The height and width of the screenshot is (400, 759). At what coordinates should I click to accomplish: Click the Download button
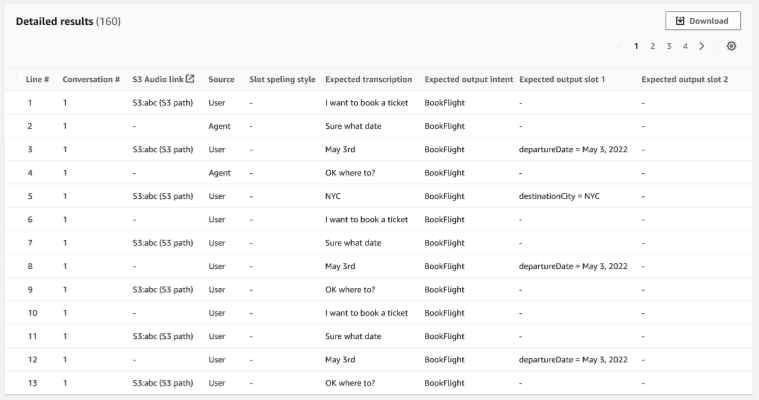click(x=703, y=21)
